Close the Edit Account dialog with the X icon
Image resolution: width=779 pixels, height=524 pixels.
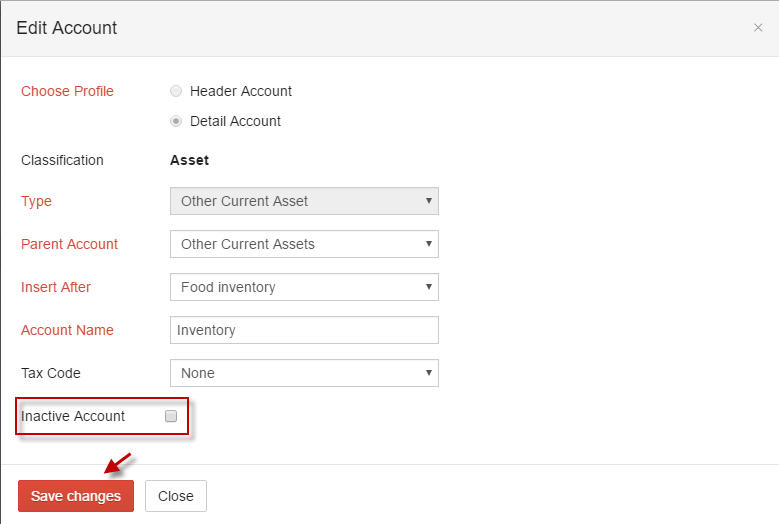pos(758,28)
